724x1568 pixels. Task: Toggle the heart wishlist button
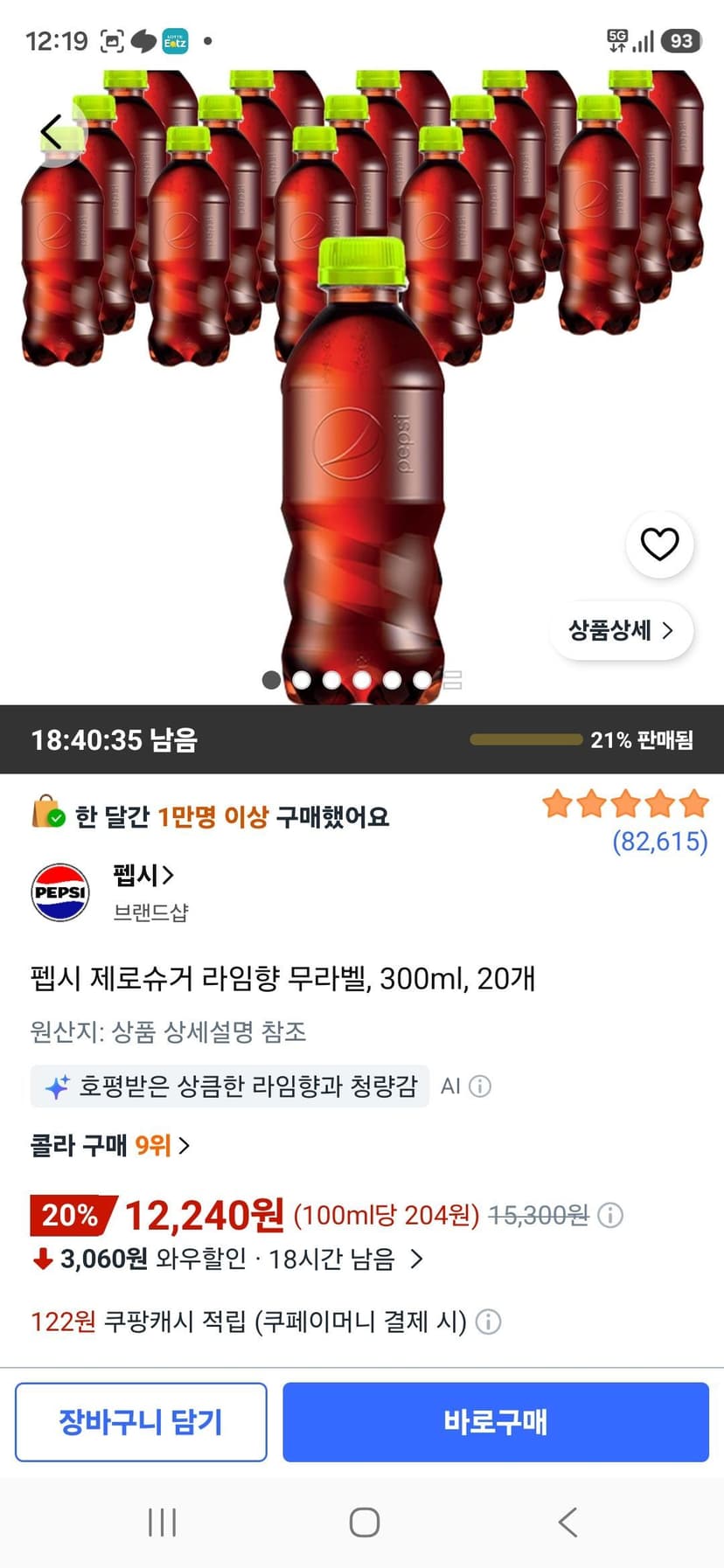pos(659,545)
